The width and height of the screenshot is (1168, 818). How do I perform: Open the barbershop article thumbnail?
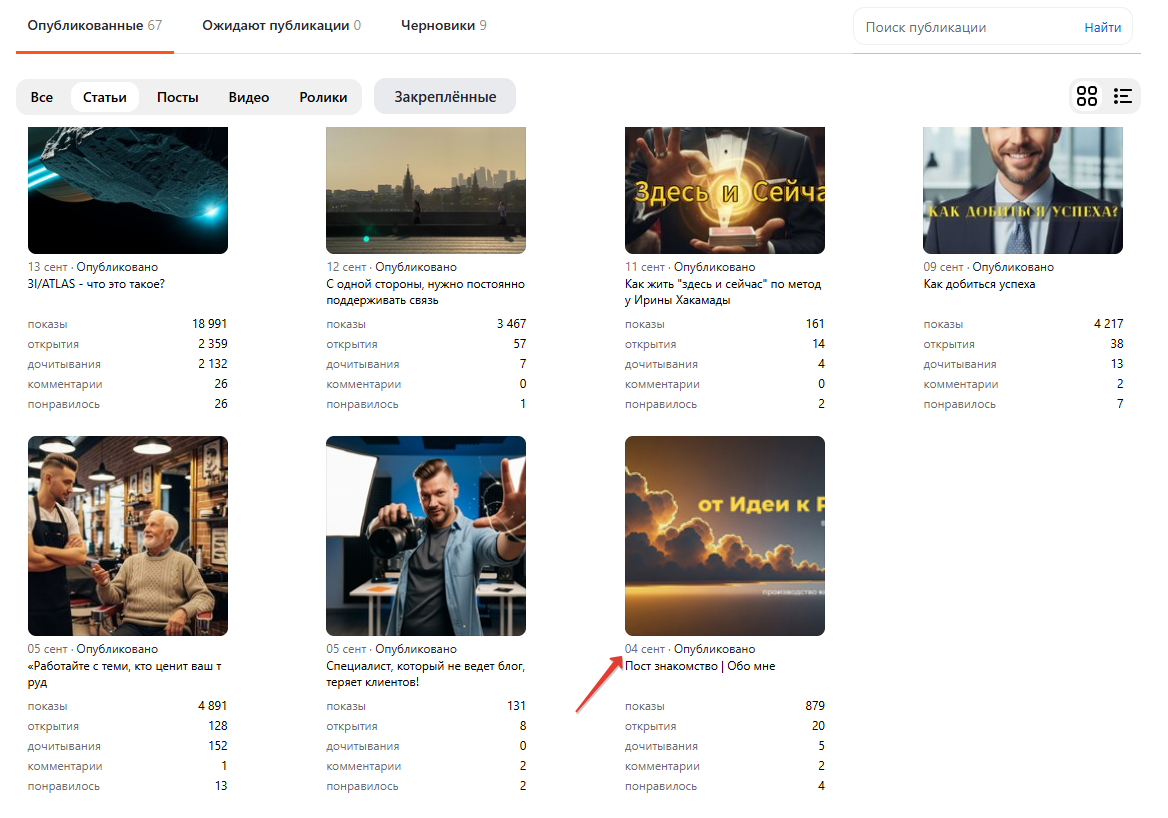tap(128, 536)
